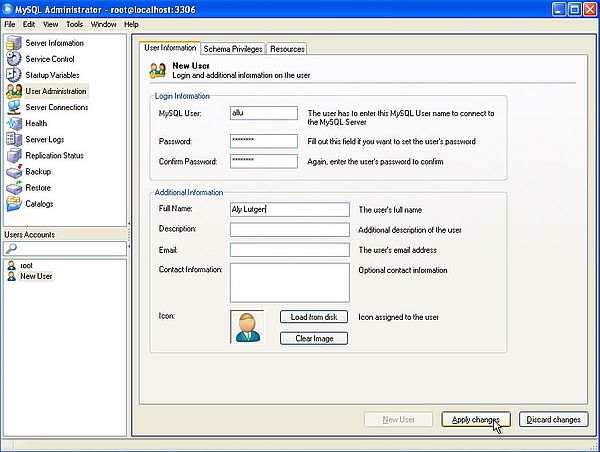Image resolution: width=600 pixels, height=452 pixels.
Task: Select Server Connections label in sidebar
Action: point(57,107)
